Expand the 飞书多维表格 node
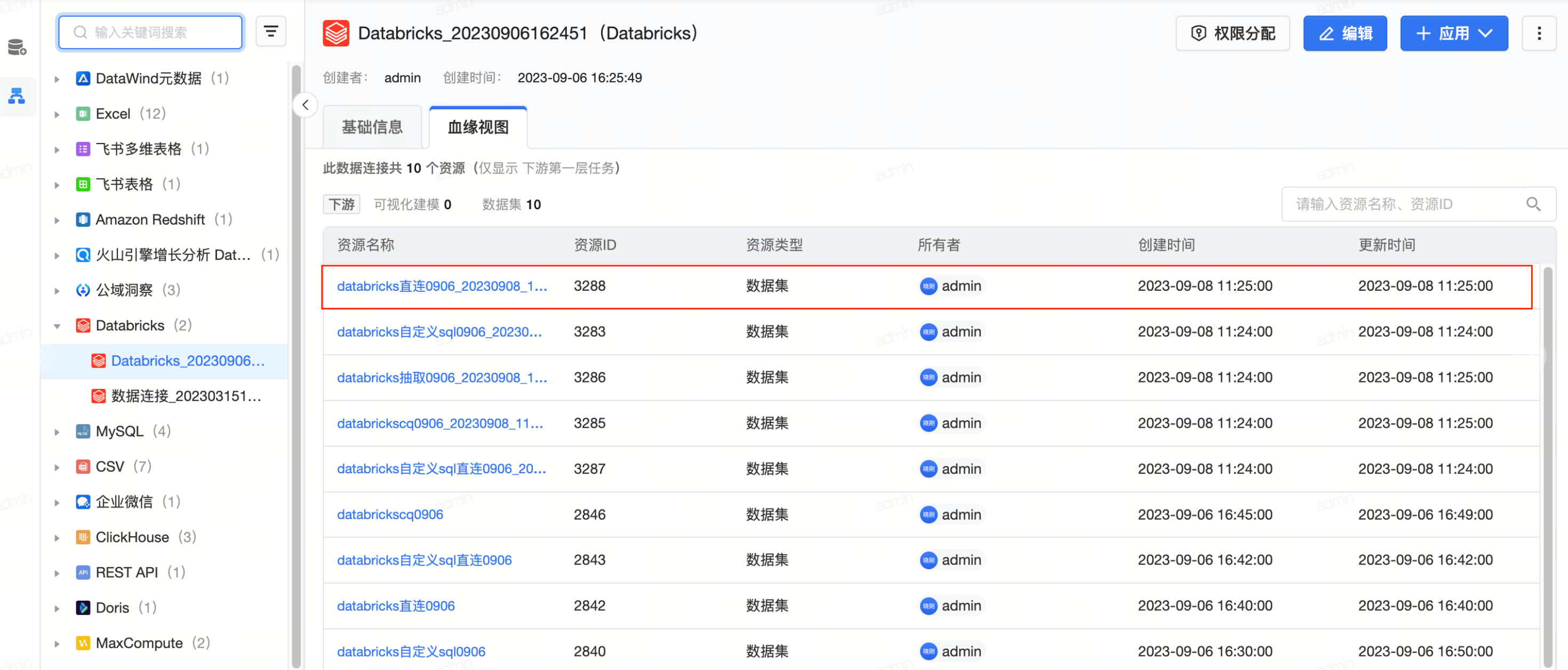Image resolution: width=1568 pixels, height=670 pixels. click(57, 150)
